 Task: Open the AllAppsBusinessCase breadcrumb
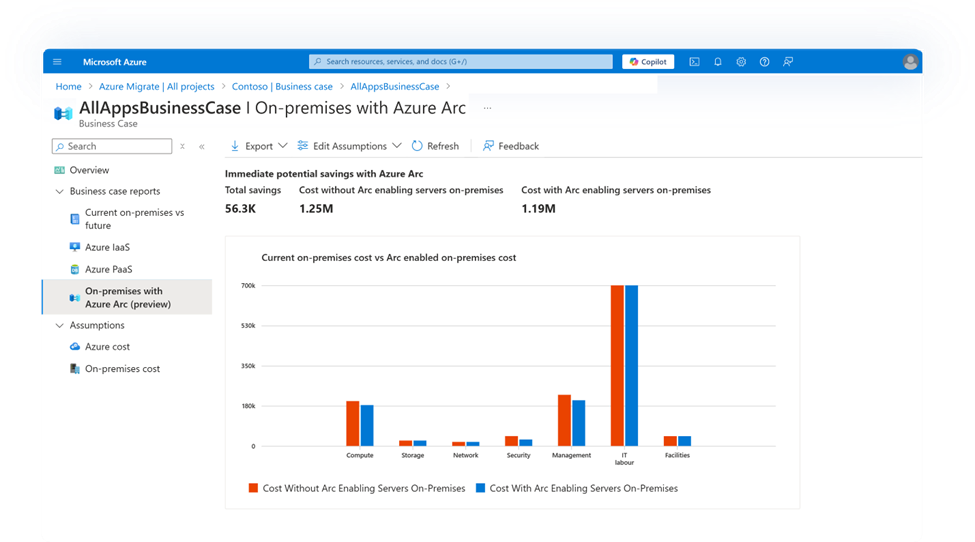click(395, 86)
